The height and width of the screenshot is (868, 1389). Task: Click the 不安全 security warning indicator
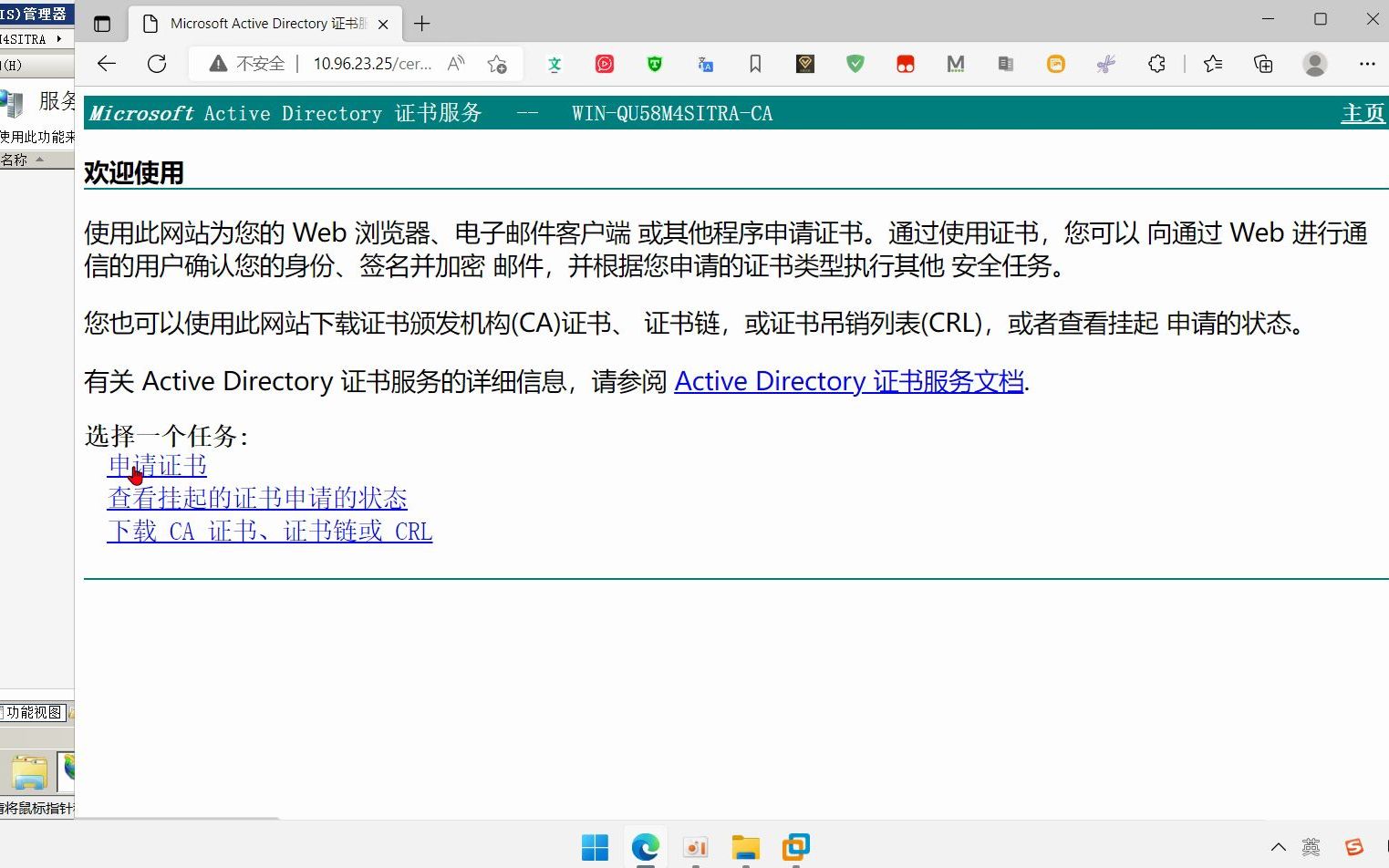pos(247,64)
